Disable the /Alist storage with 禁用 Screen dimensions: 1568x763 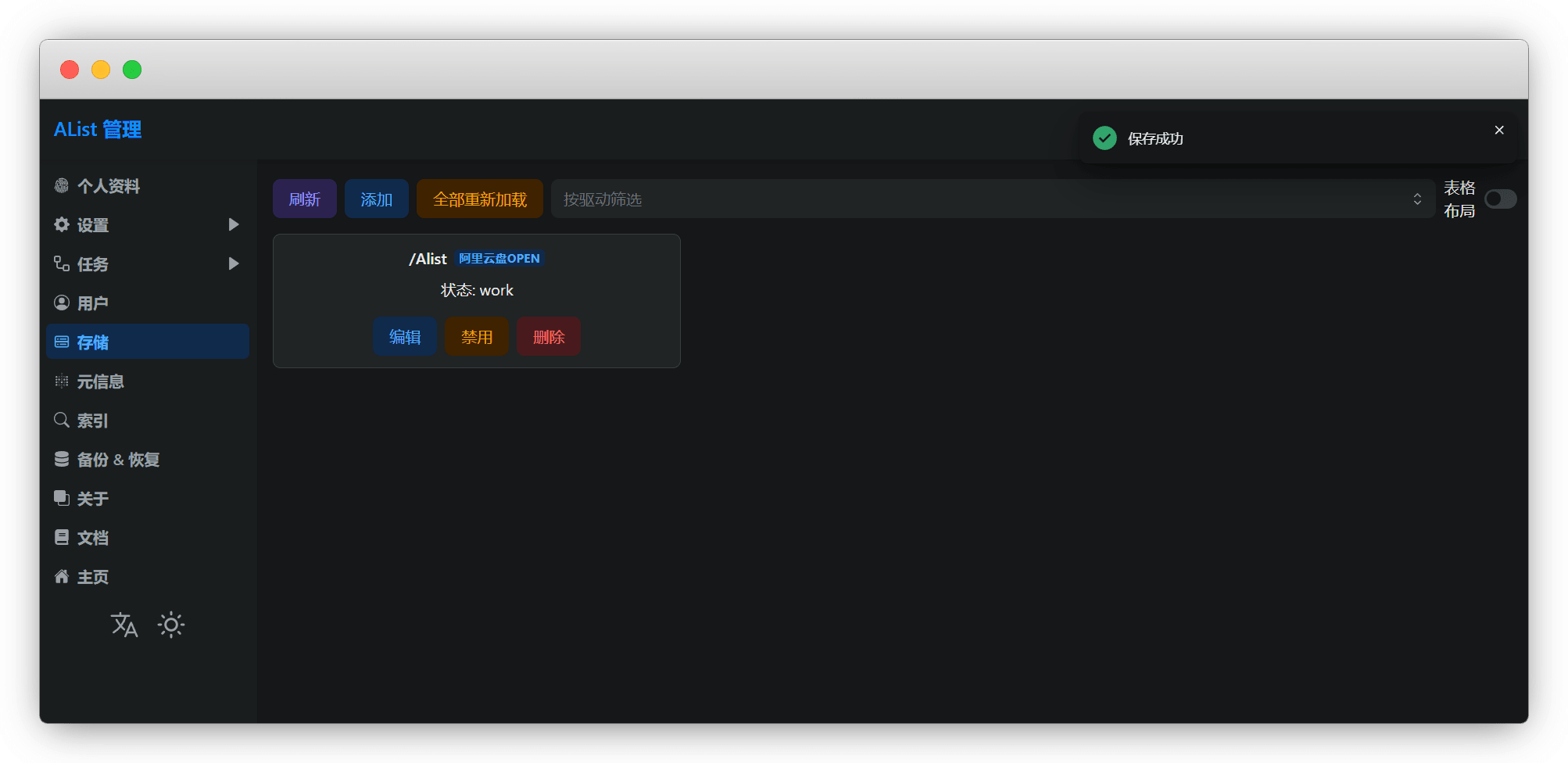[x=477, y=336]
